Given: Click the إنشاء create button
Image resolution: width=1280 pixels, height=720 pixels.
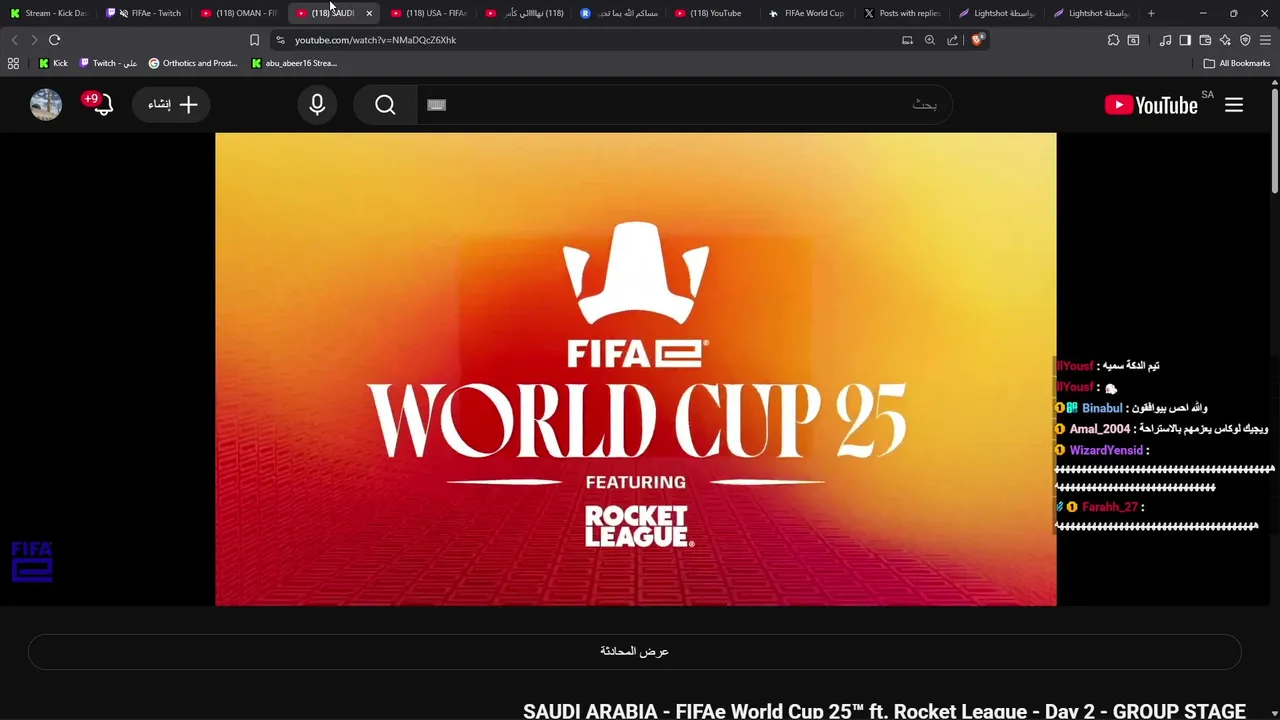Looking at the screenshot, I should coord(172,105).
